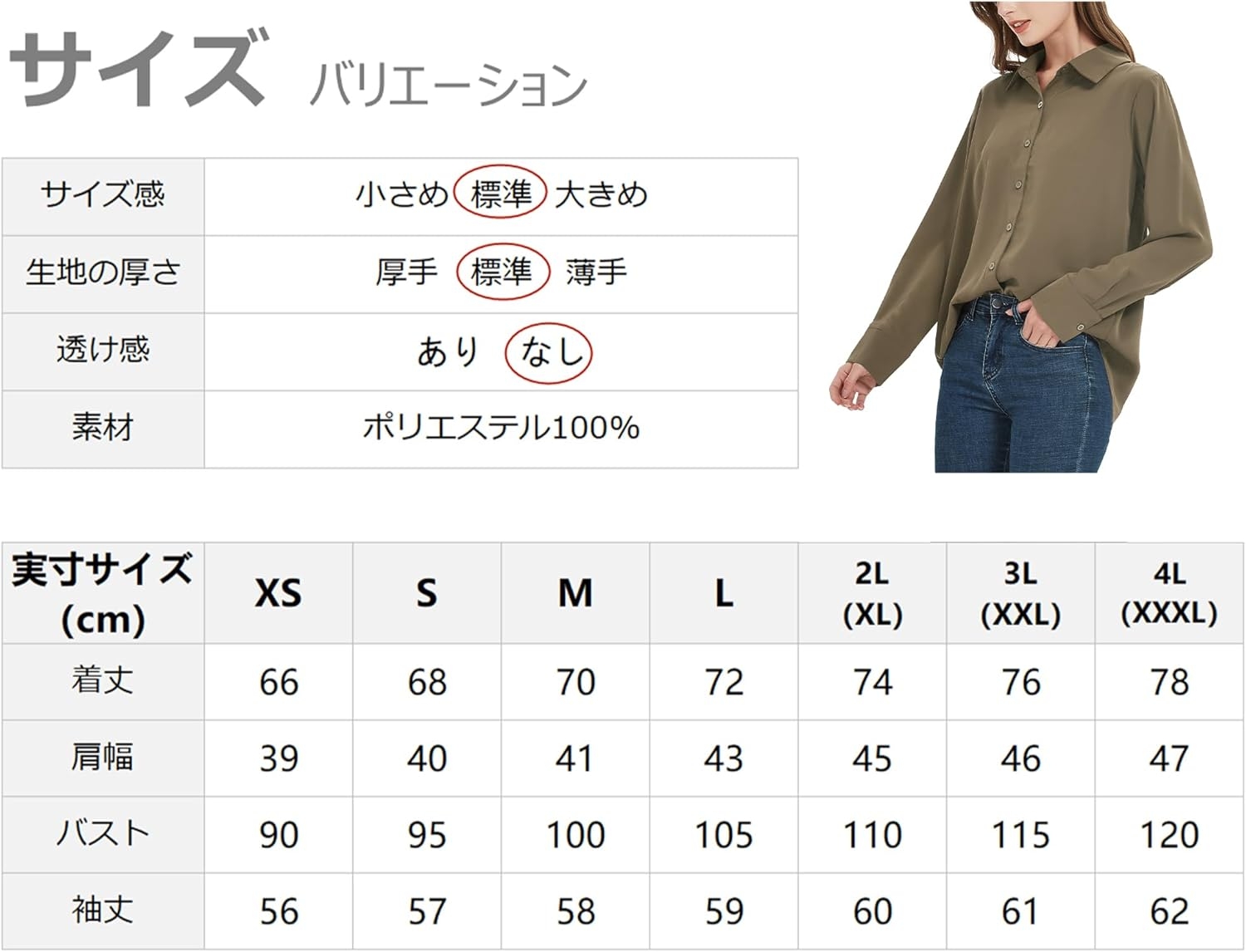
Task: Click the サイズ感 row label
Action: coord(103,195)
